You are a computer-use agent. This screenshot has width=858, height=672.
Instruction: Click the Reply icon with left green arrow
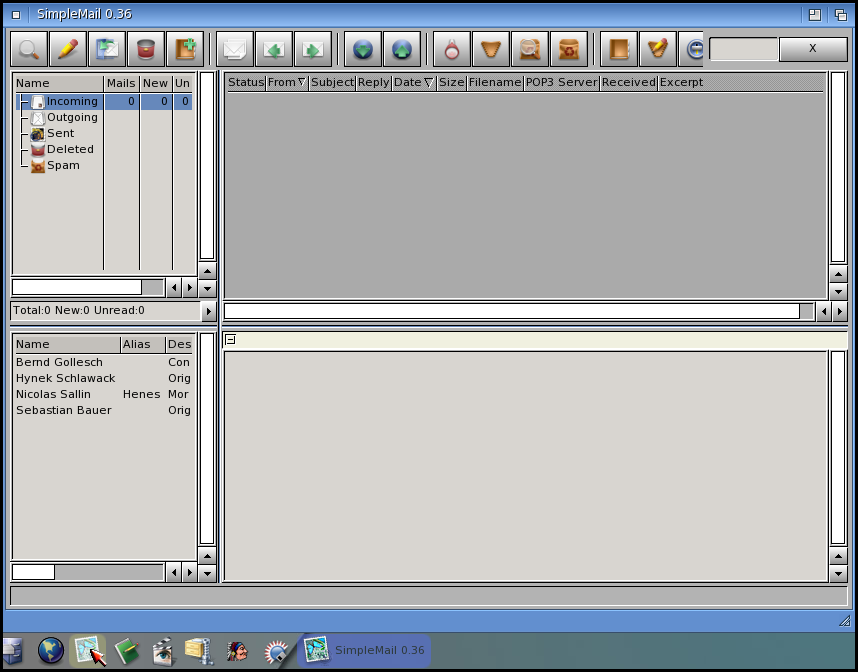point(274,49)
